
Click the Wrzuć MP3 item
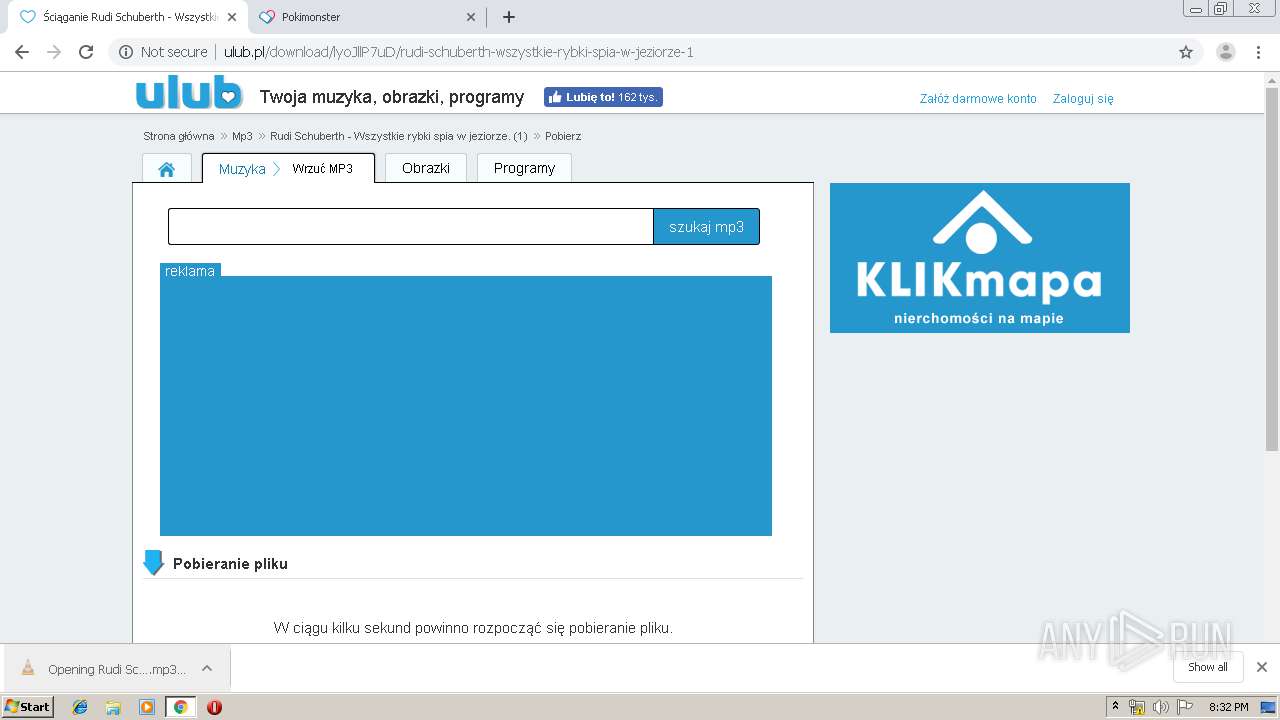323,169
